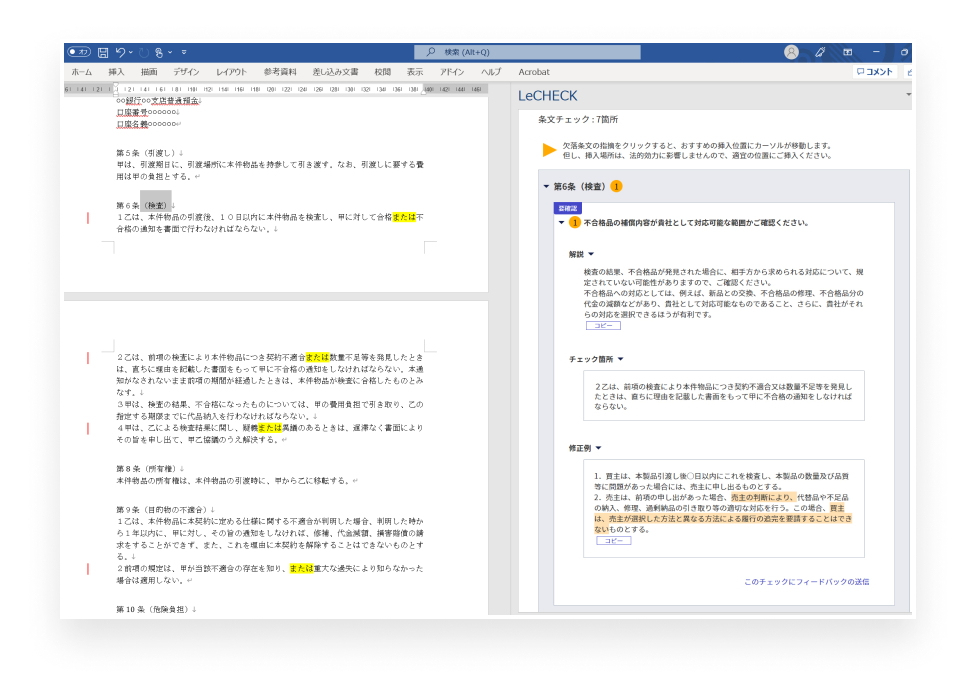This screenshot has height=699, width=976.
Task: Click the horizontal ruler above the document
Action: pyautogui.click(x=276, y=90)
